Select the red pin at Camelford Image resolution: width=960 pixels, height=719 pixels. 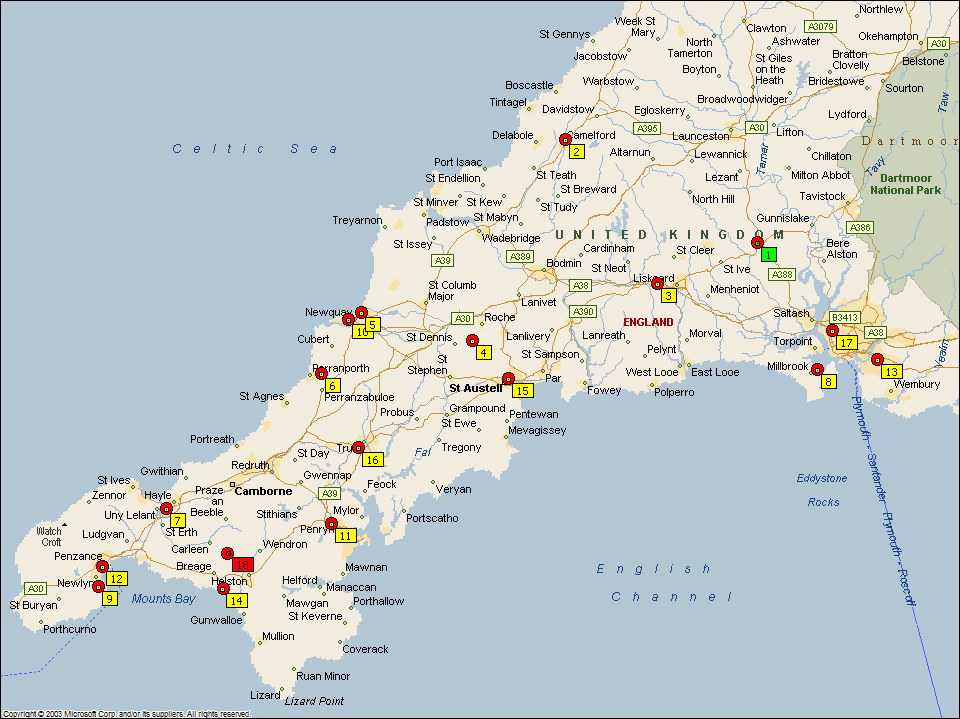(565, 139)
